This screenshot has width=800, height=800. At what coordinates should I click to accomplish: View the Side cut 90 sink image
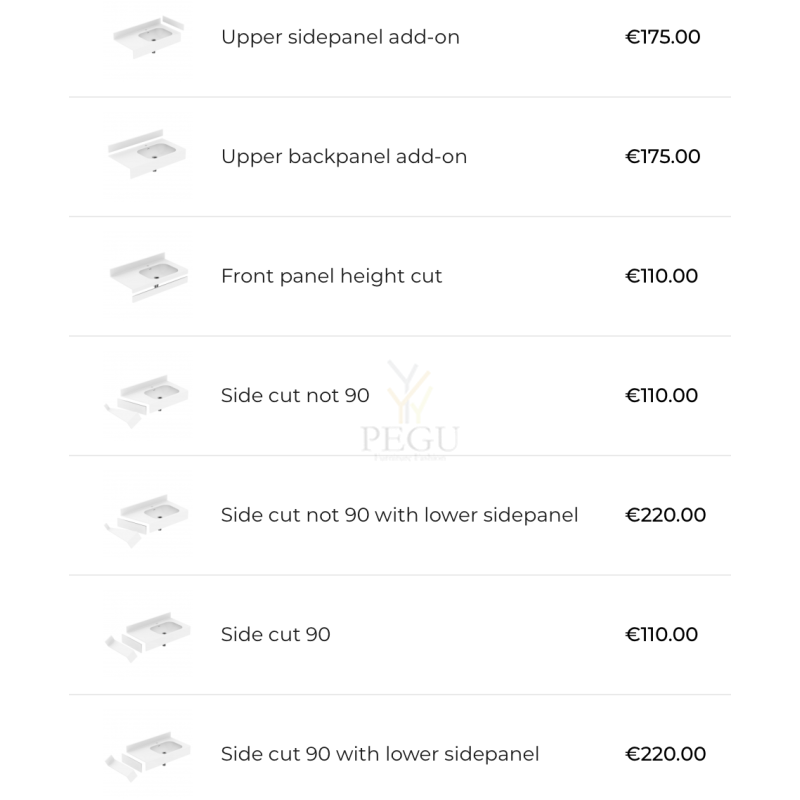point(147,637)
